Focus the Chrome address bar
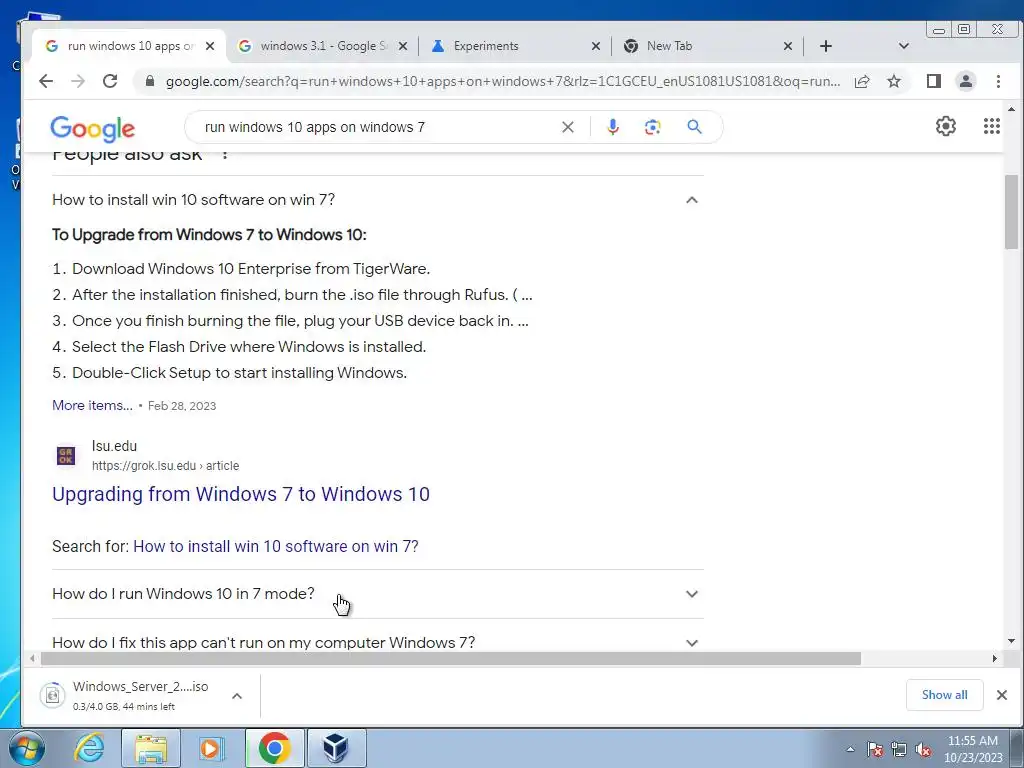 tap(503, 82)
